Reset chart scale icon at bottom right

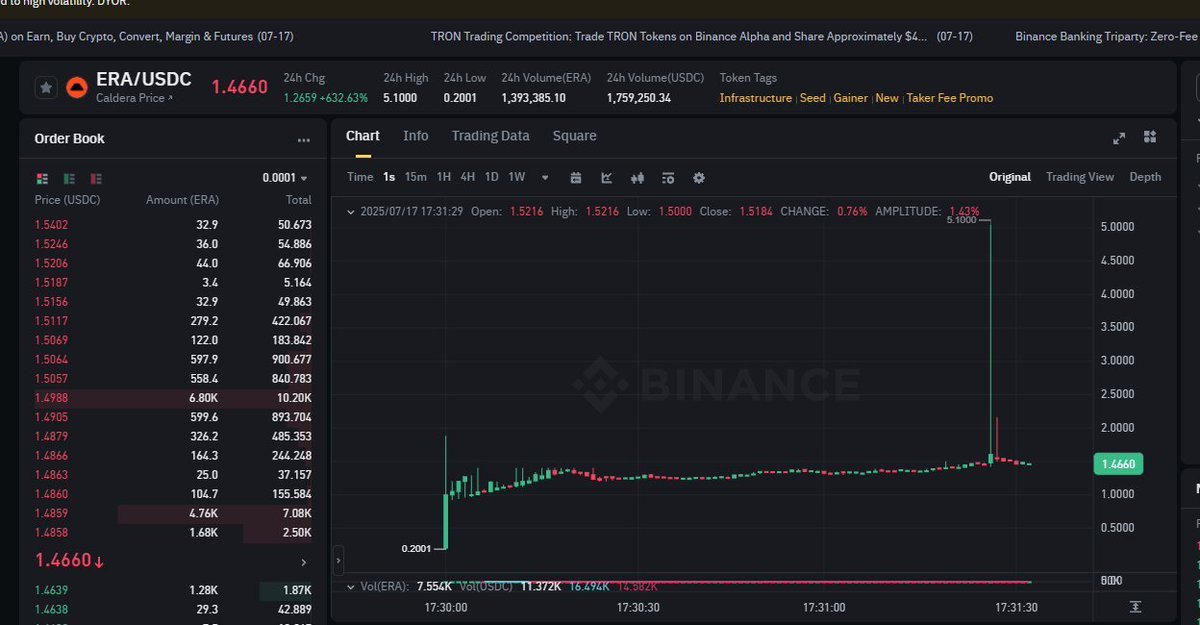click(x=1135, y=607)
